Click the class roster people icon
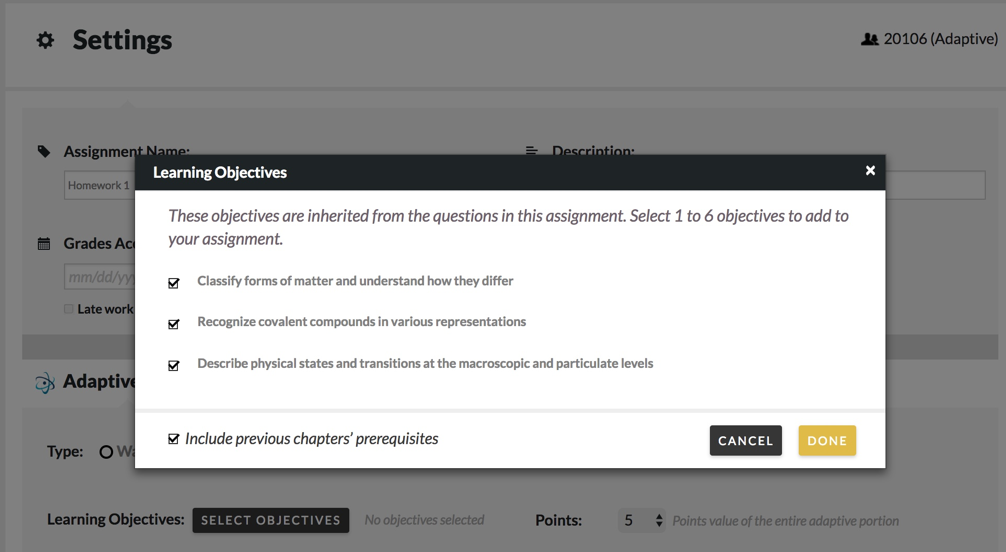 coord(869,40)
